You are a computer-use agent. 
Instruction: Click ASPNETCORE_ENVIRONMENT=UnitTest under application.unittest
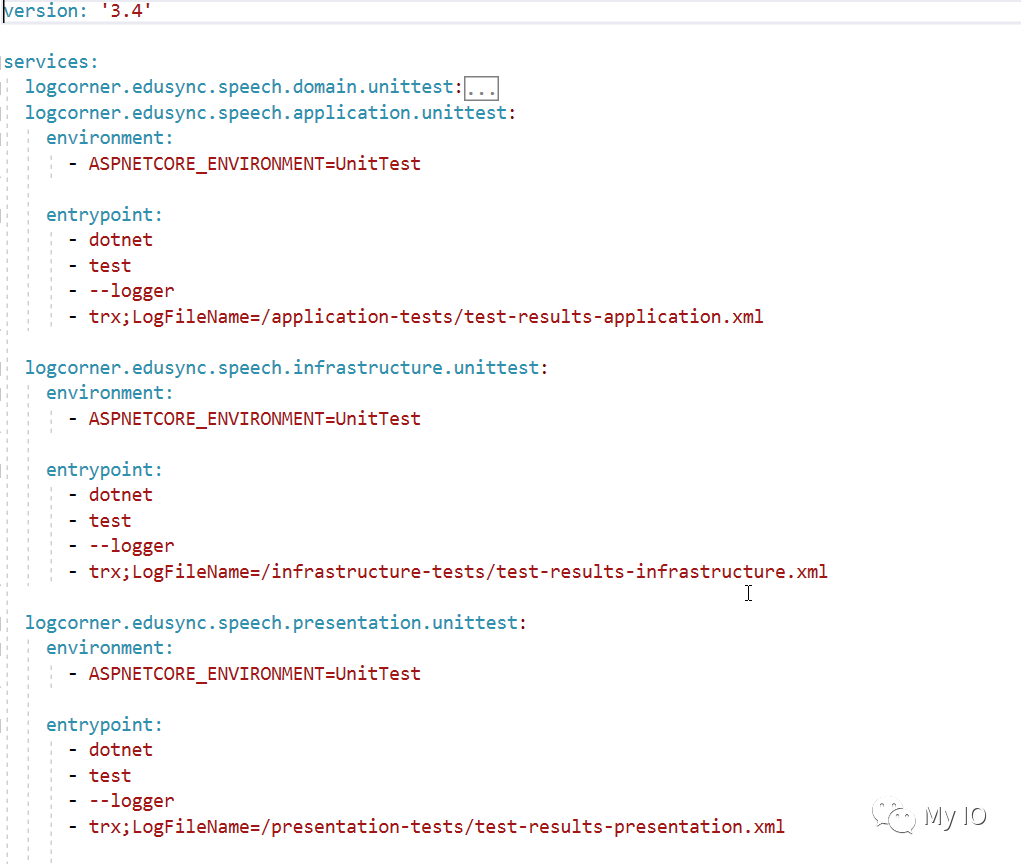tap(255, 164)
